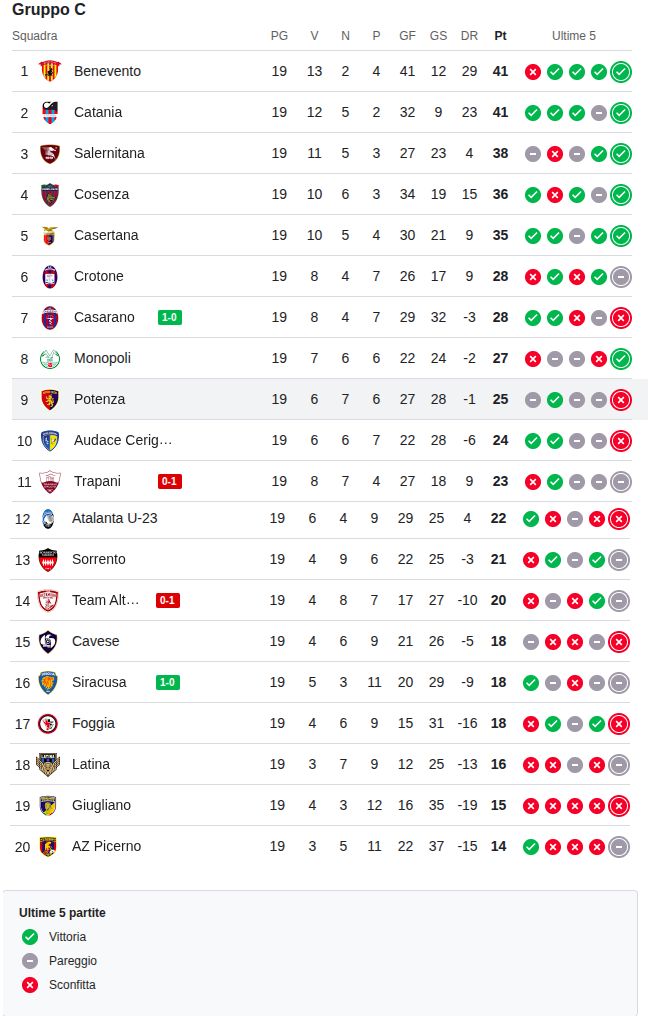This screenshot has height=1016, width=648.
Task: Click the Monopoli club badge
Action: (49, 358)
